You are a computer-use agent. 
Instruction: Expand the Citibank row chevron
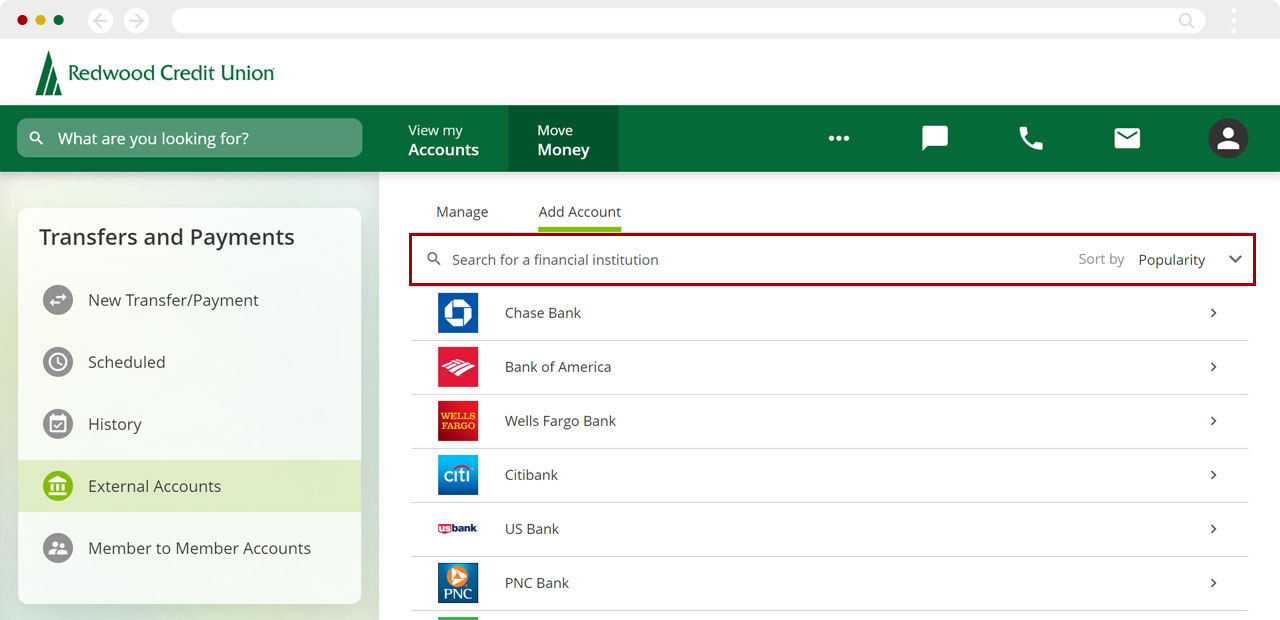(1213, 475)
